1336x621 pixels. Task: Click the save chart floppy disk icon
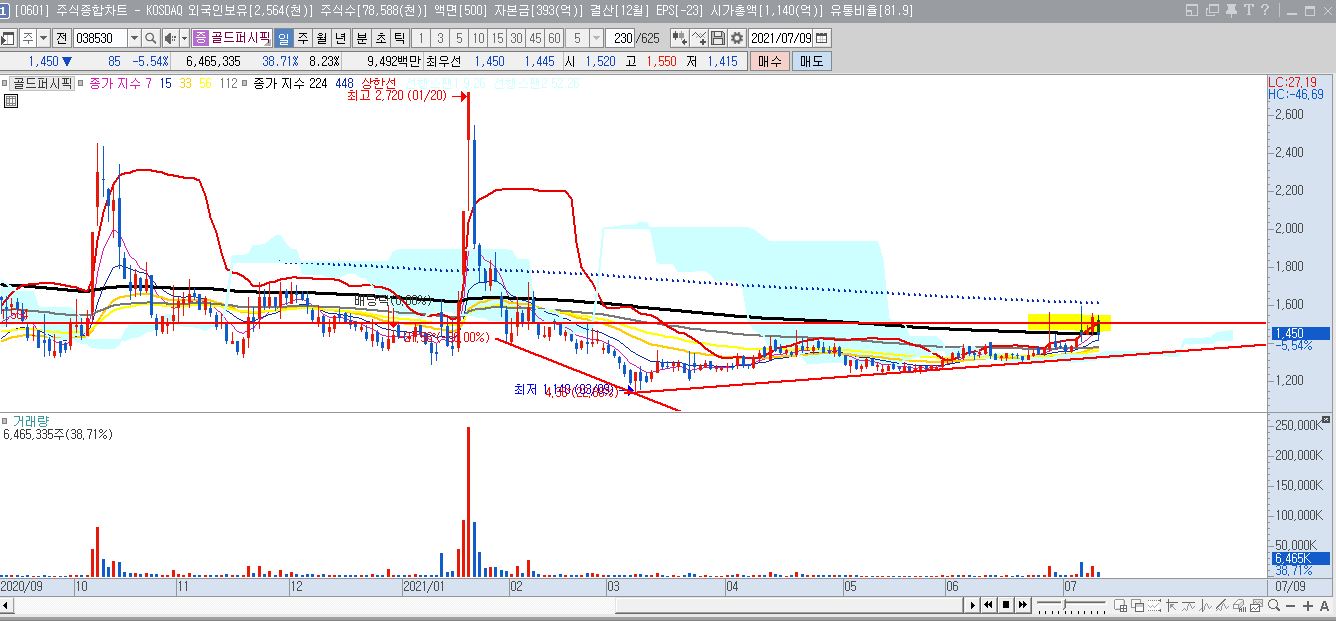717,38
